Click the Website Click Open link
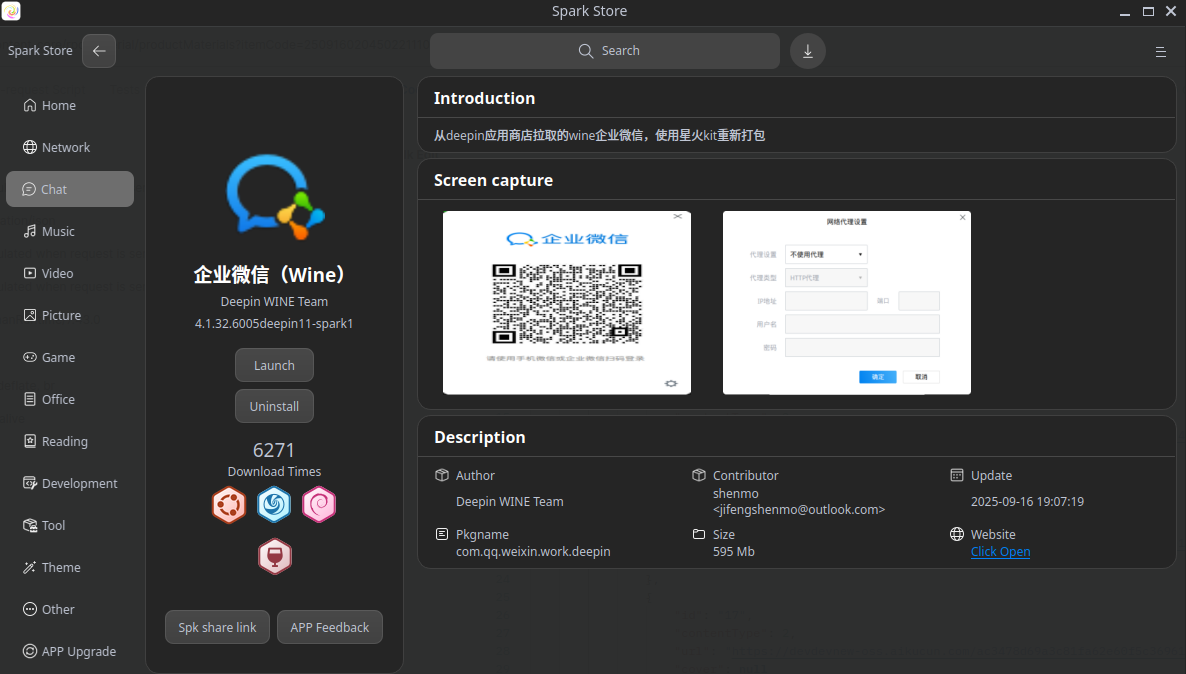1186x674 pixels. click(1000, 551)
